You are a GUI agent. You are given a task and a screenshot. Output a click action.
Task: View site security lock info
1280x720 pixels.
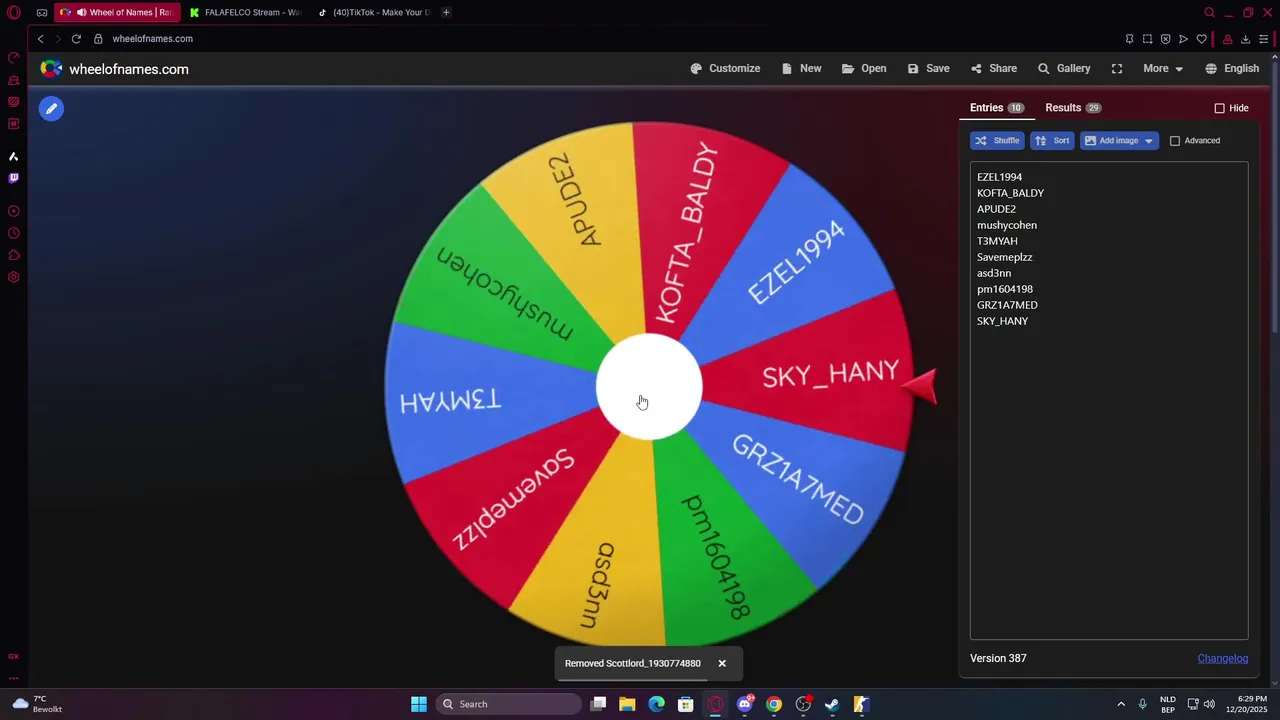pyautogui.click(x=98, y=39)
